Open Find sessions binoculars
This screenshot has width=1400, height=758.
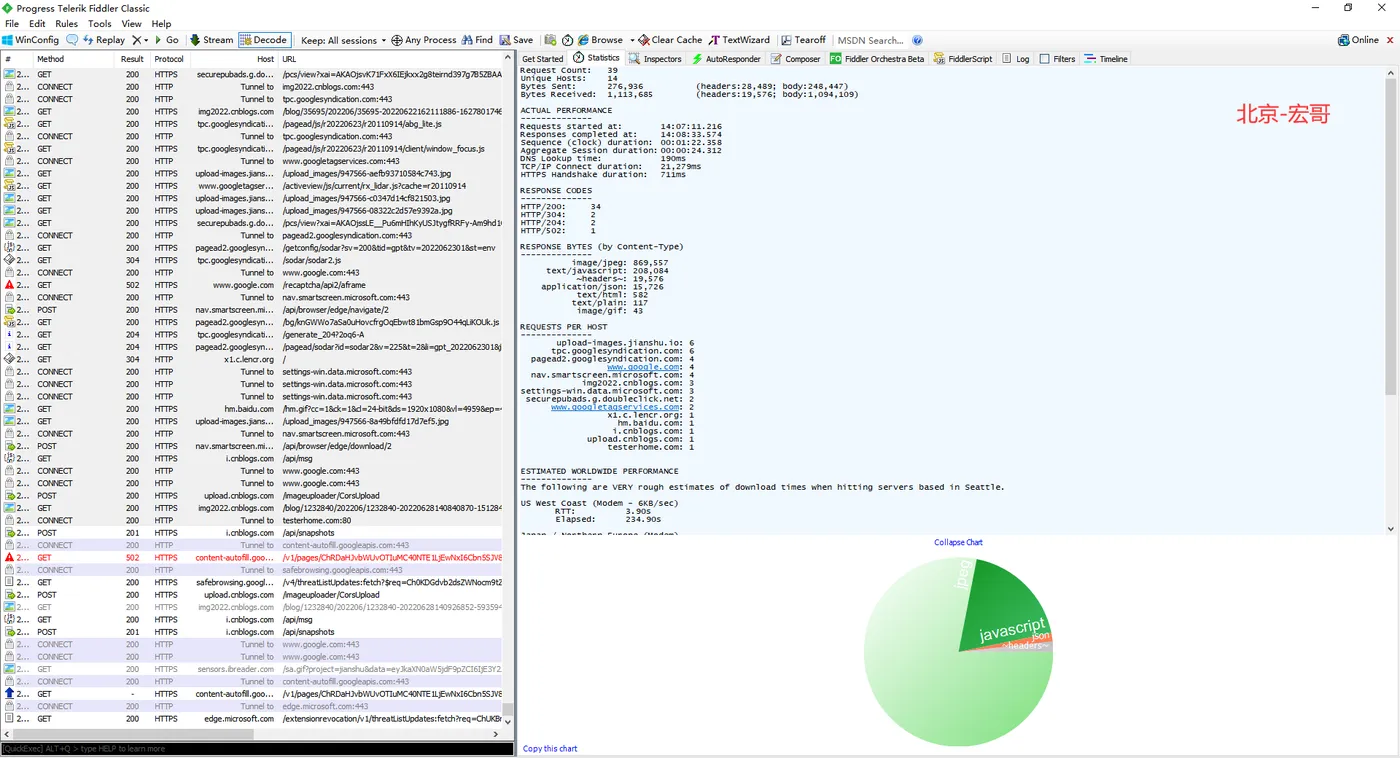click(x=477, y=40)
